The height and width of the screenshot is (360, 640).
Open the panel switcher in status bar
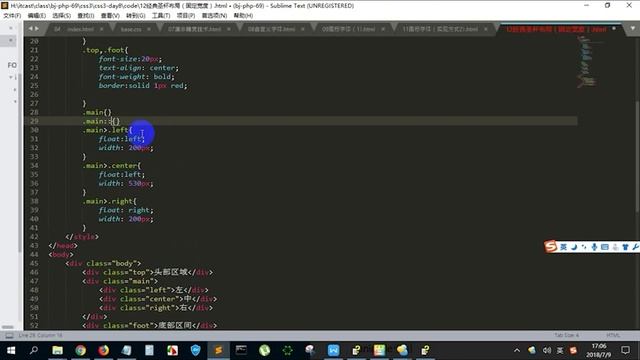[x=9, y=336]
